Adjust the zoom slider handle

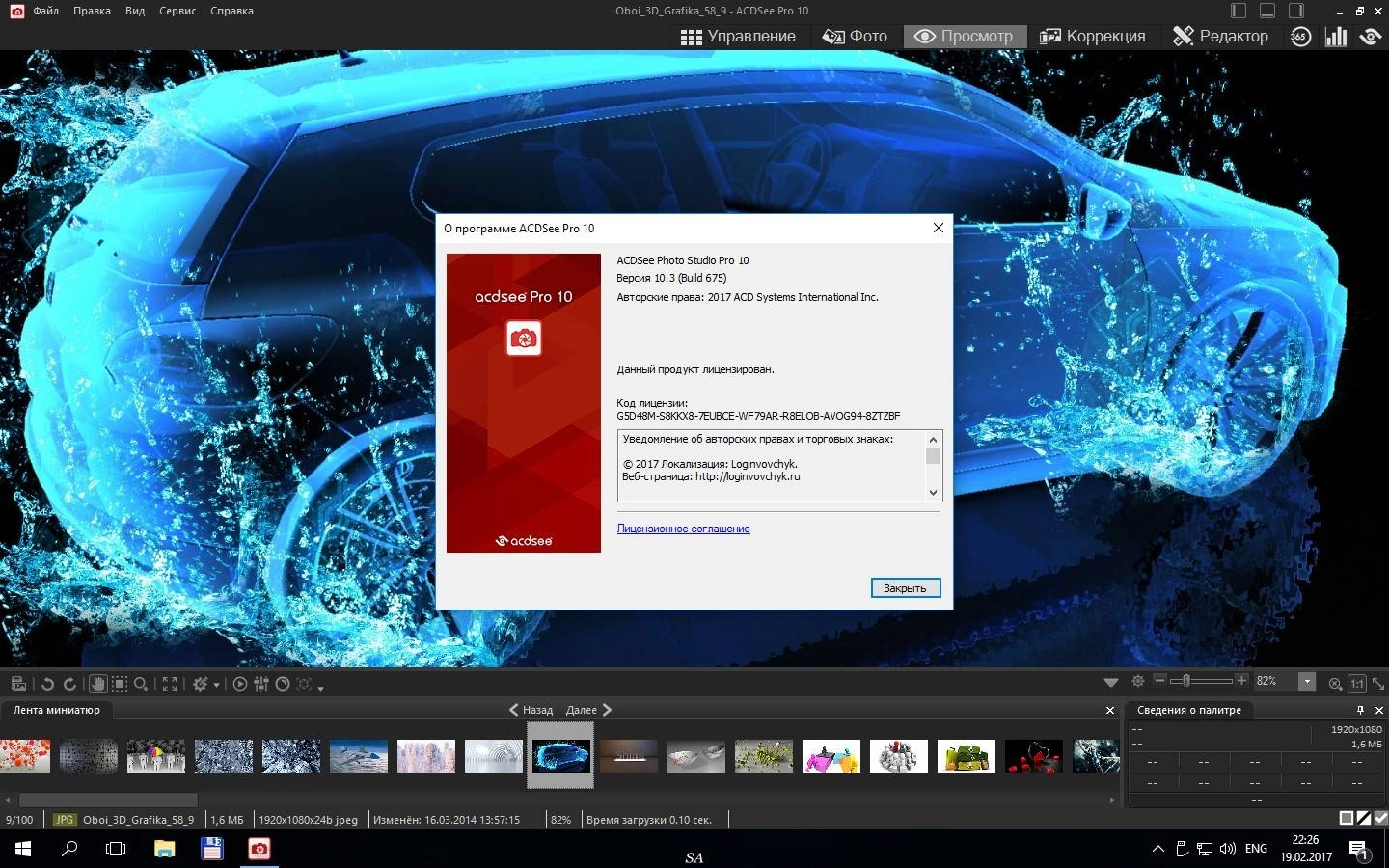point(1186,681)
